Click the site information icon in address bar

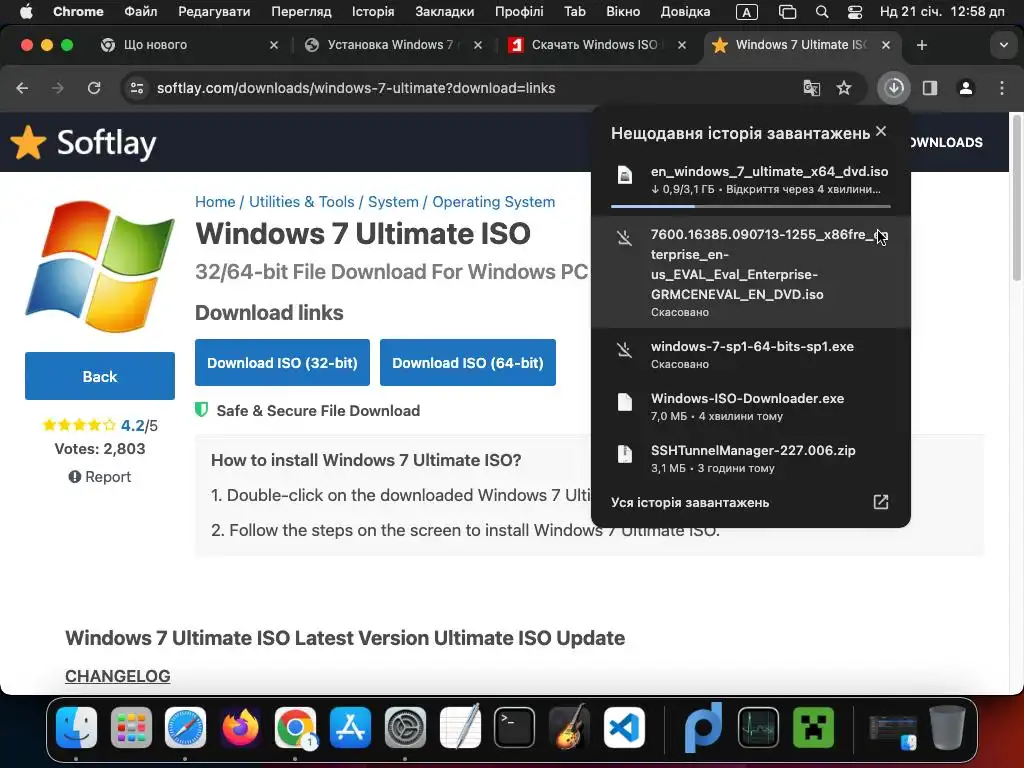(x=136, y=88)
